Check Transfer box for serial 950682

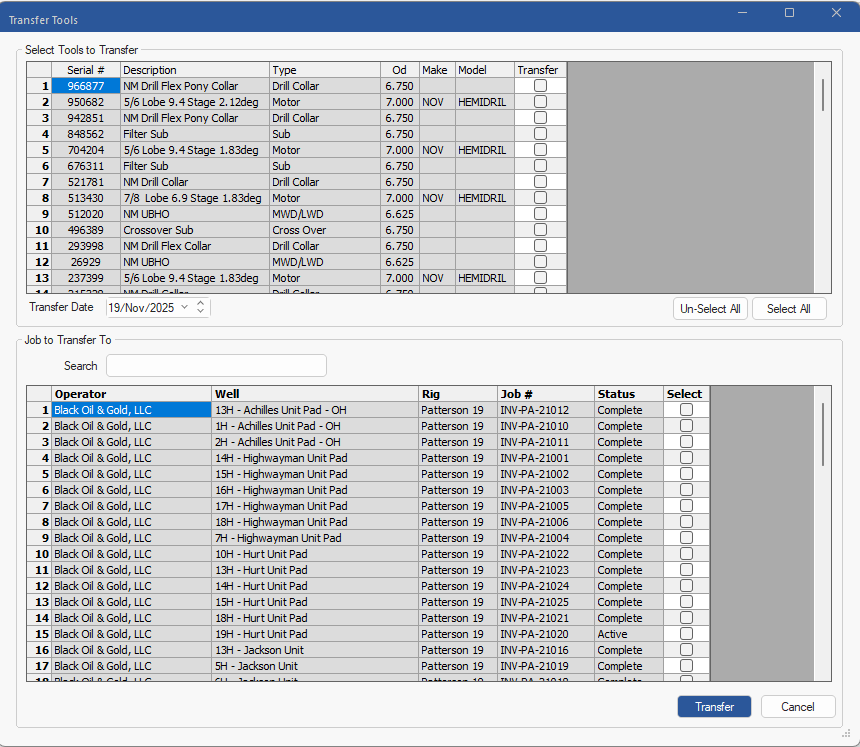coord(540,101)
